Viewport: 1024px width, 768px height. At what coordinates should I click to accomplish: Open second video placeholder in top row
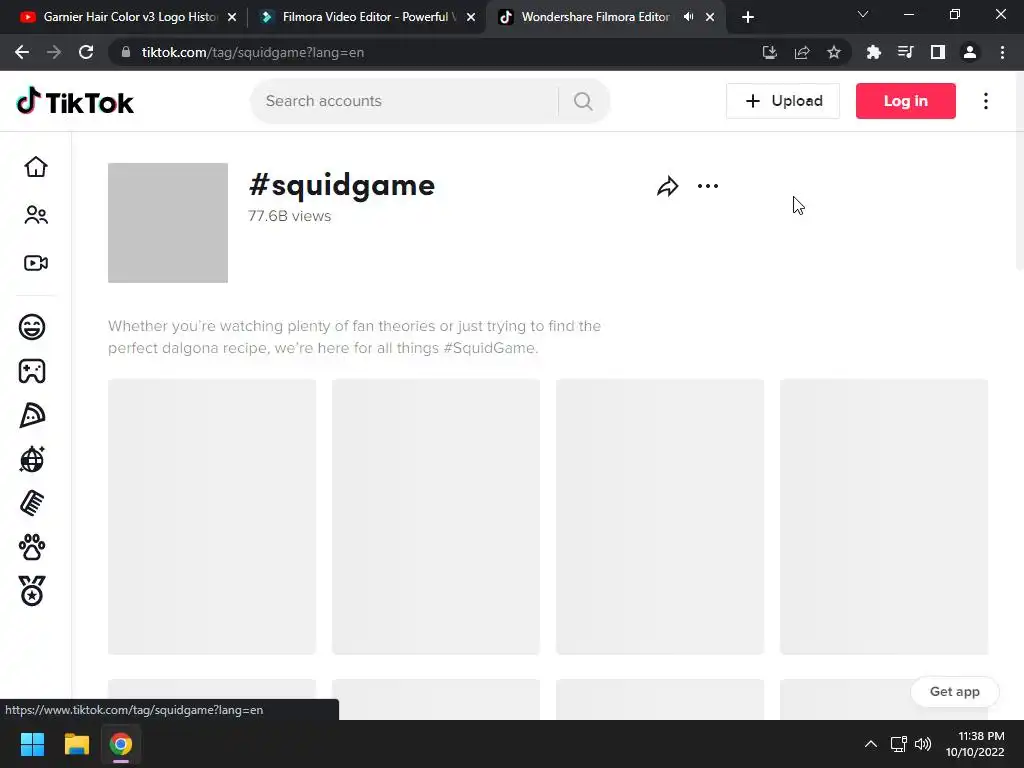pos(436,517)
